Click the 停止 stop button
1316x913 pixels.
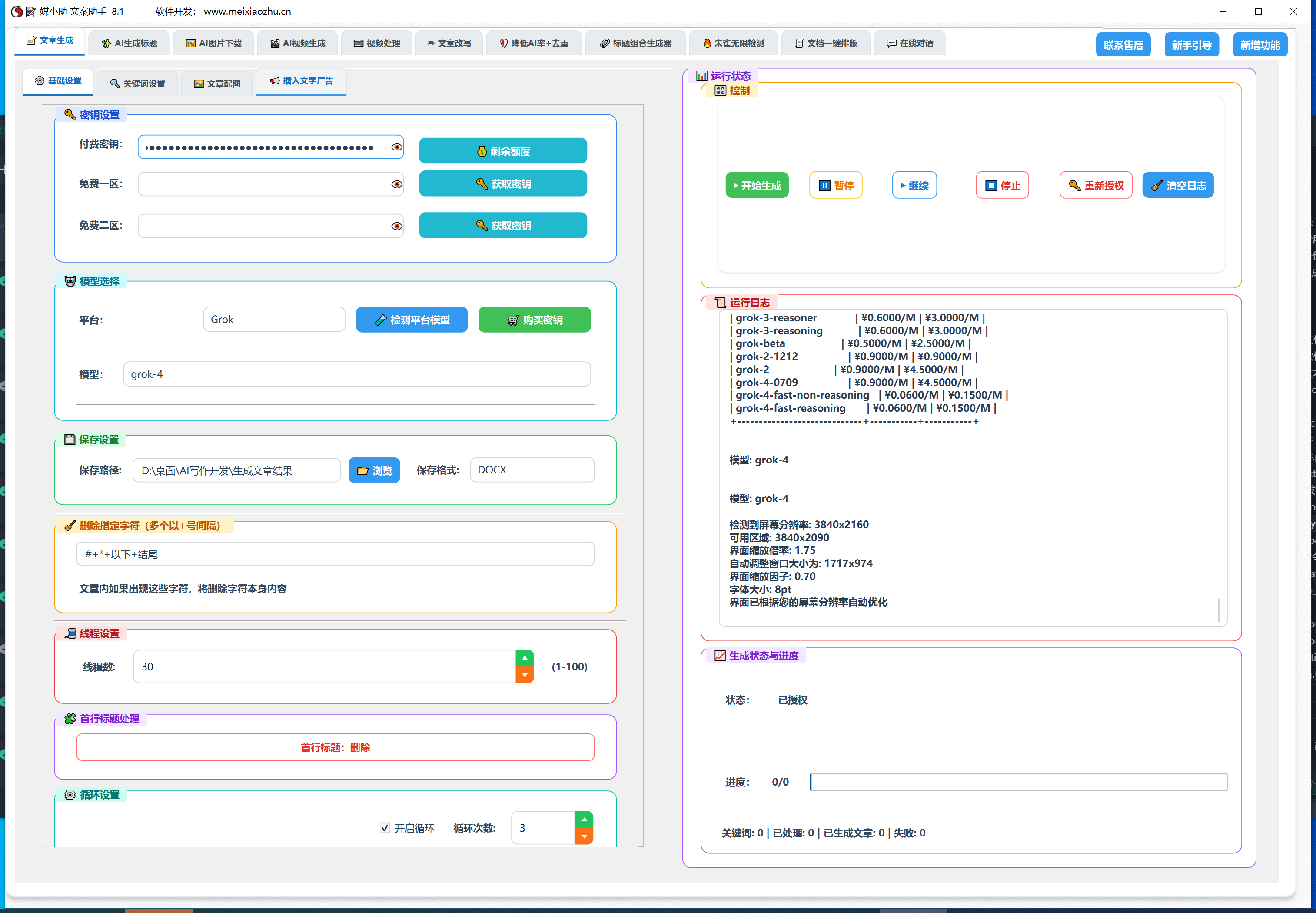coord(1002,185)
